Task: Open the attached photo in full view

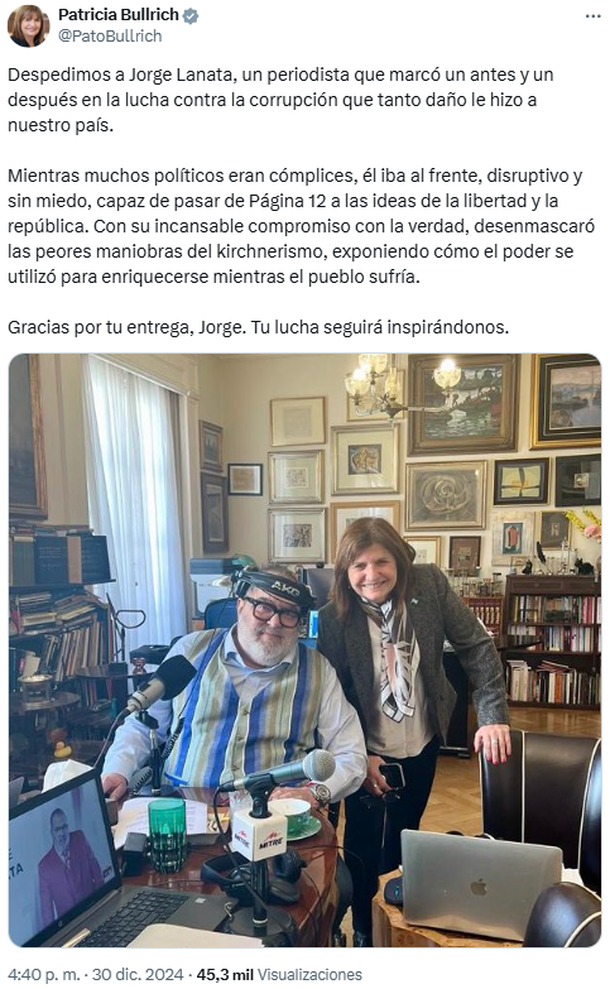Action: tap(305, 650)
